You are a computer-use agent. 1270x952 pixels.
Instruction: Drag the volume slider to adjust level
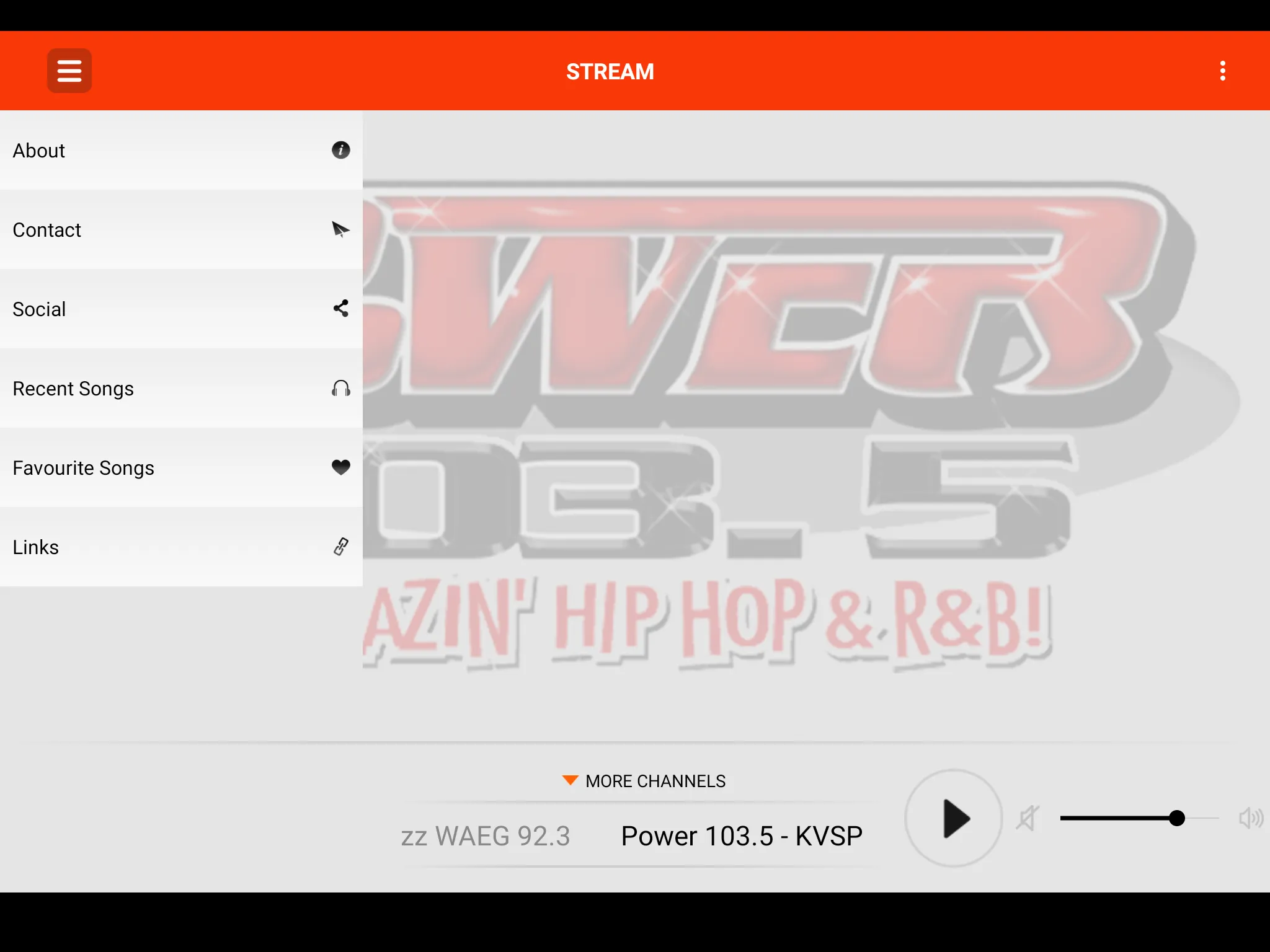1177,818
